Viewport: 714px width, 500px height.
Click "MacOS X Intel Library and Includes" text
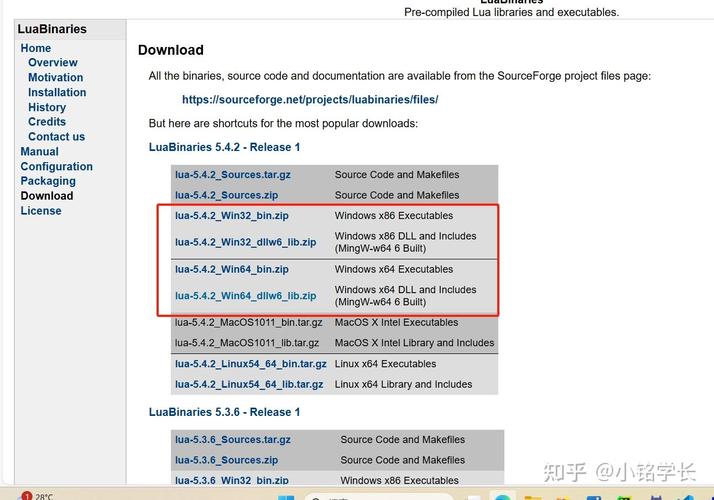tap(414, 343)
